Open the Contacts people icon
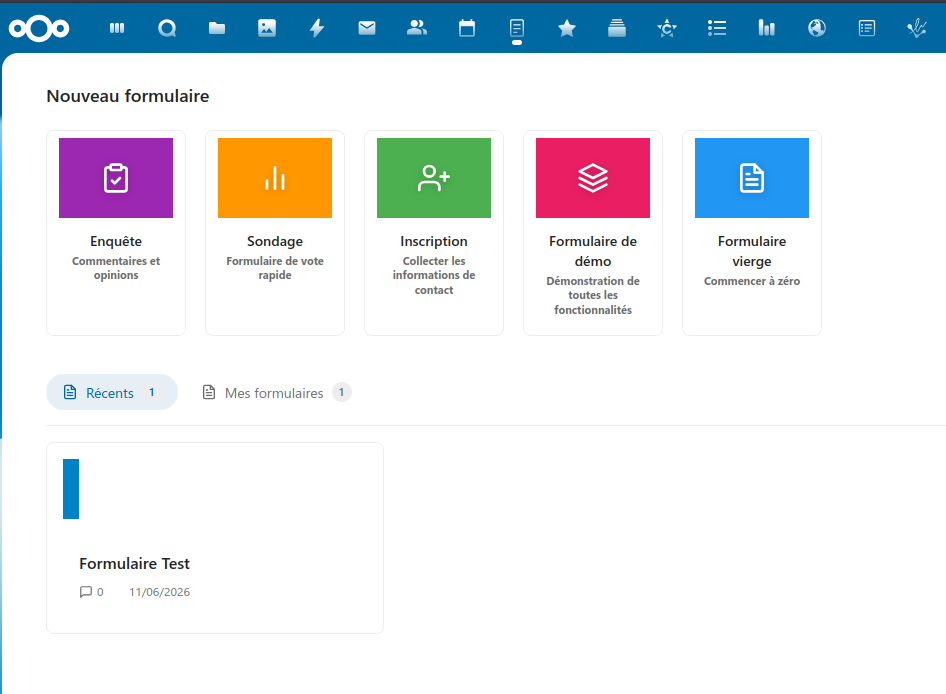The height and width of the screenshot is (694, 946). pyautogui.click(x=417, y=28)
